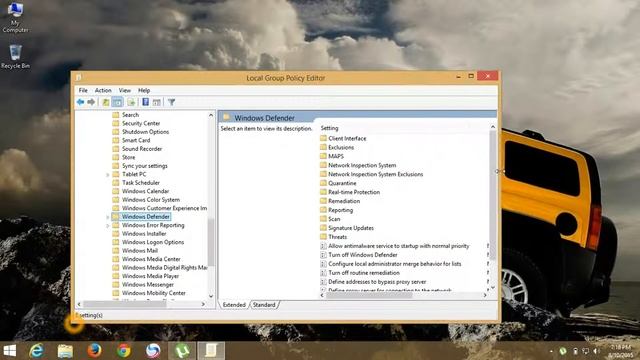Select Windows Logon Options folder
Viewport: 640px width, 360px height.
click(153, 242)
